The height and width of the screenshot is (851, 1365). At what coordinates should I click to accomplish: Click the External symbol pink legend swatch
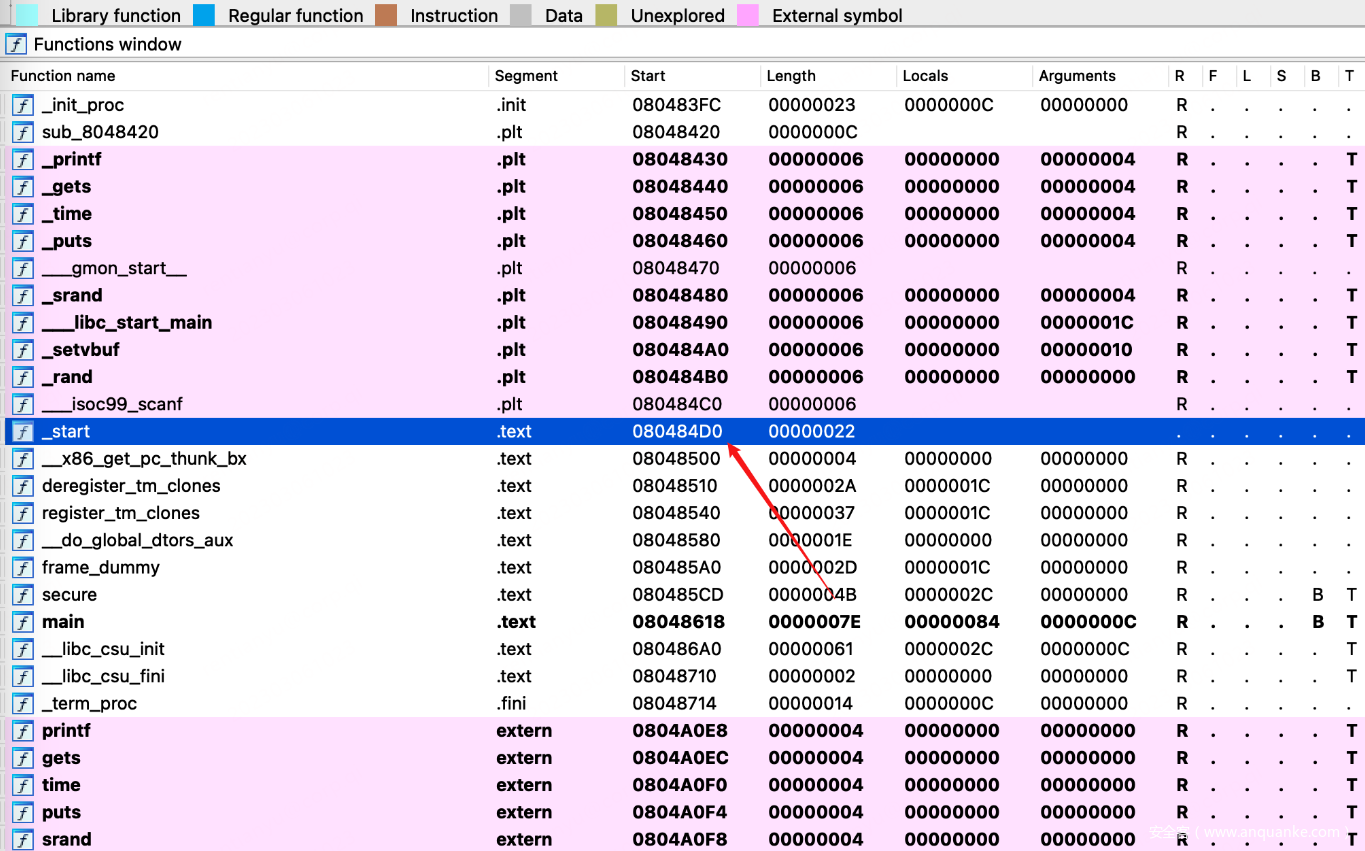click(747, 15)
